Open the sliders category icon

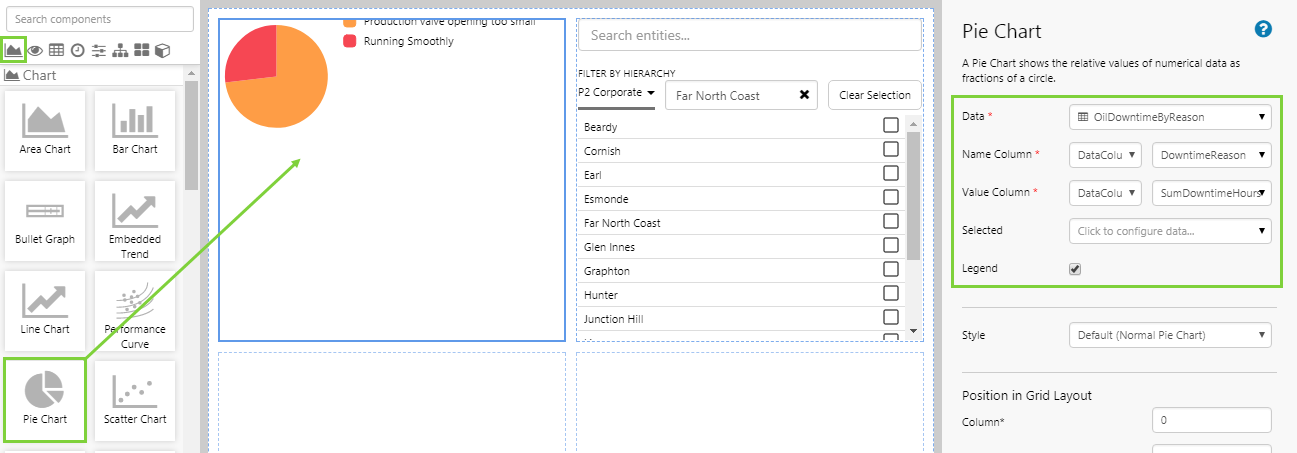[98, 50]
